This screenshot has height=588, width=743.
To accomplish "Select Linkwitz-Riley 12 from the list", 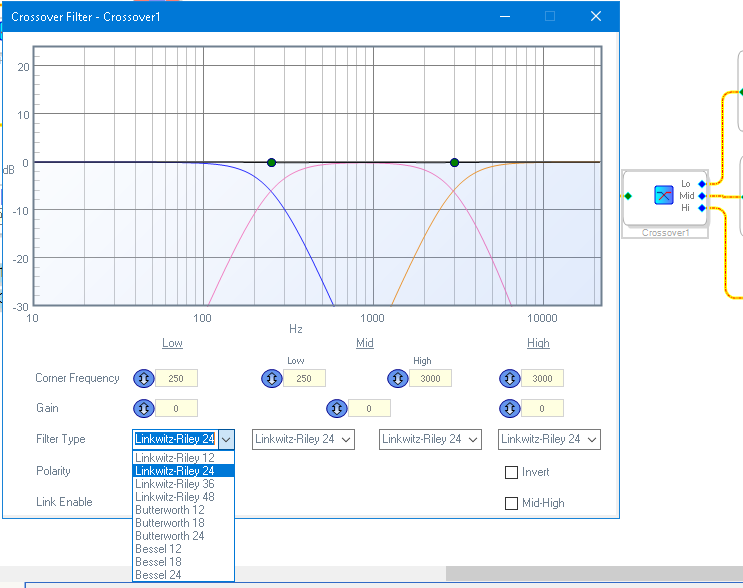I will 183,458.
